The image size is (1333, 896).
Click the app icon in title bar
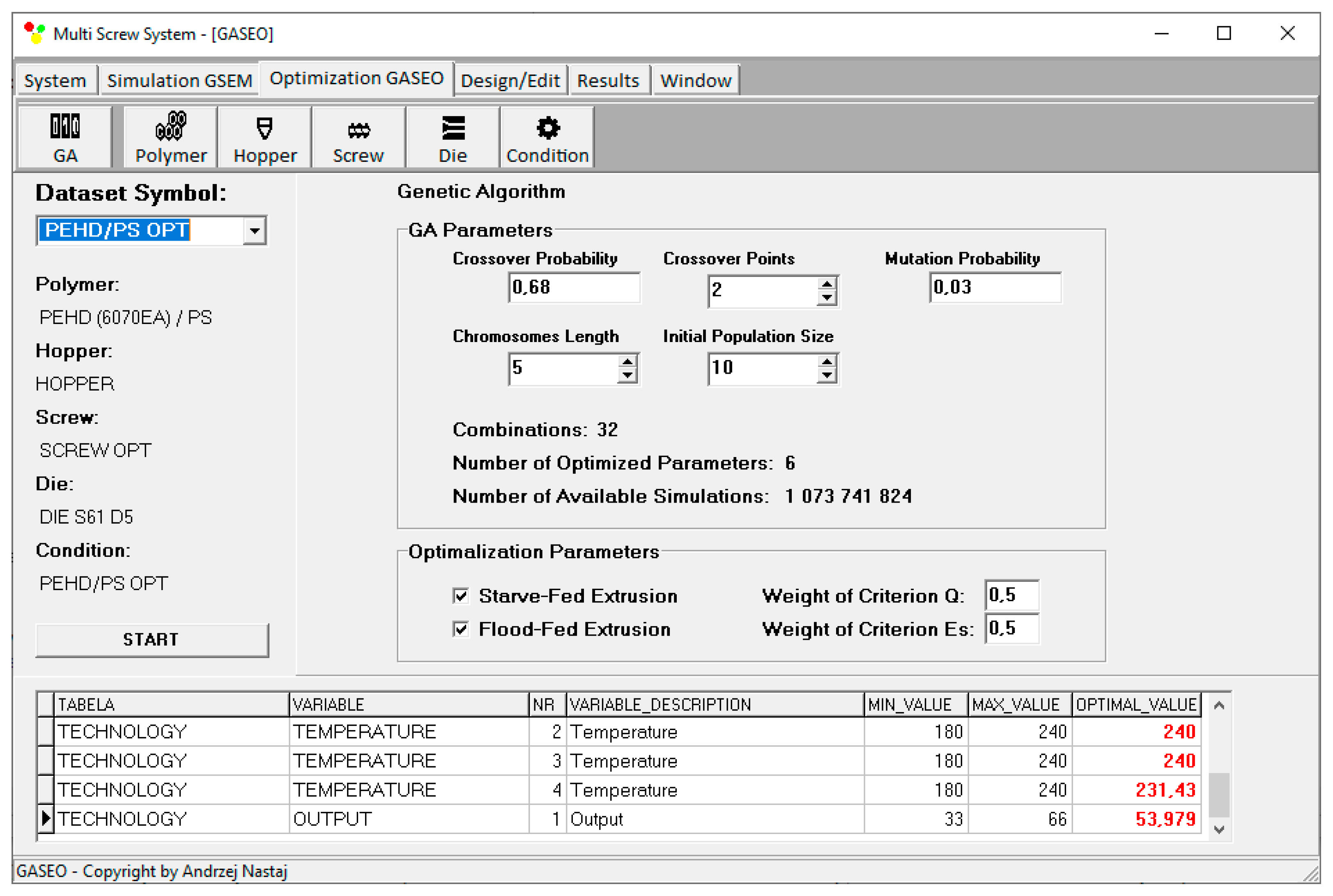point(34,33)
